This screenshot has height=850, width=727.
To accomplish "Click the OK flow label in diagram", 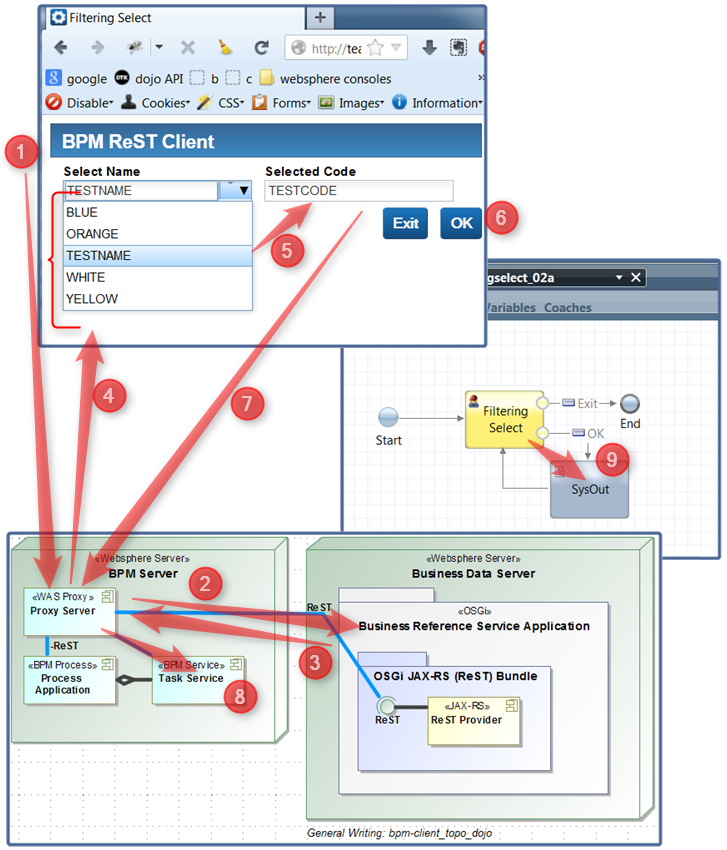I will click(596, 433).
